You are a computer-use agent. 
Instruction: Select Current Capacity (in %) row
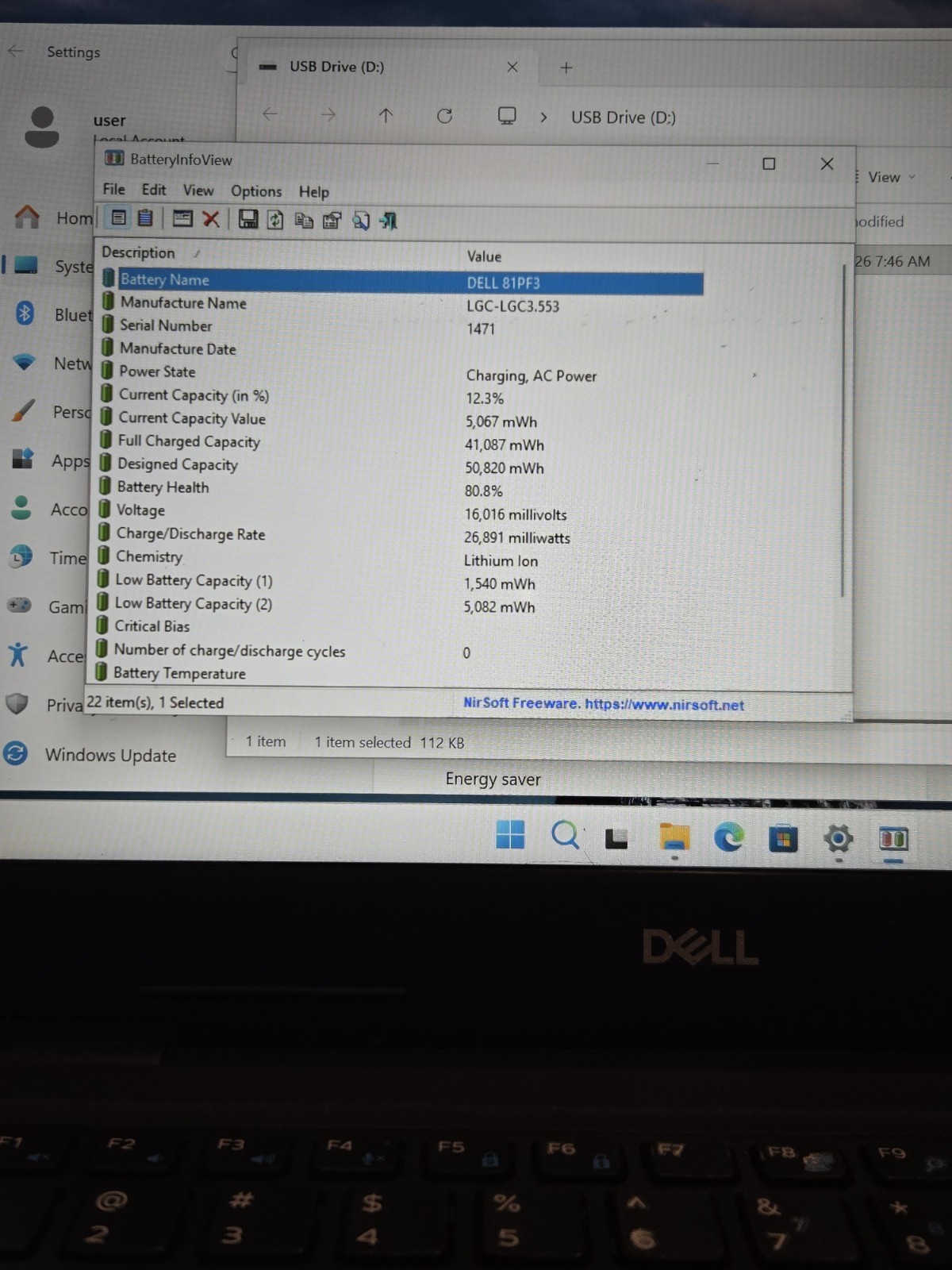401,396
